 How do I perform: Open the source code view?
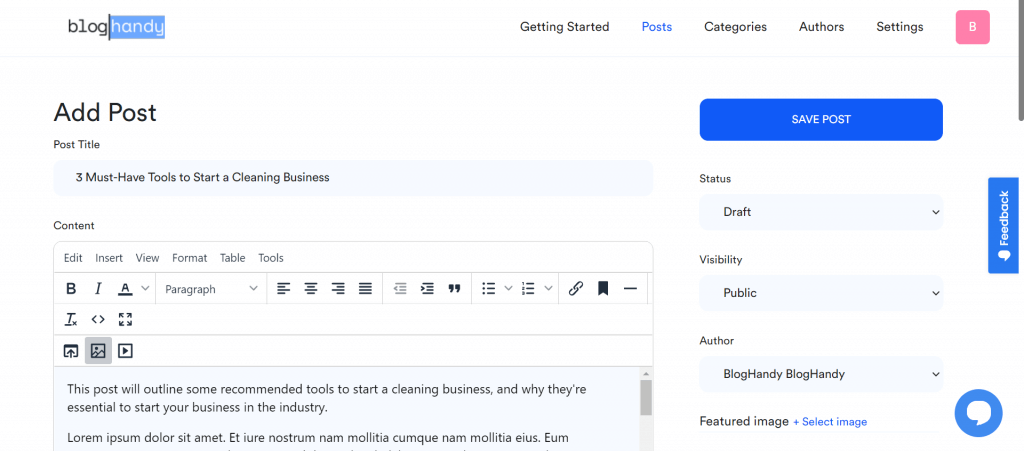98,319
